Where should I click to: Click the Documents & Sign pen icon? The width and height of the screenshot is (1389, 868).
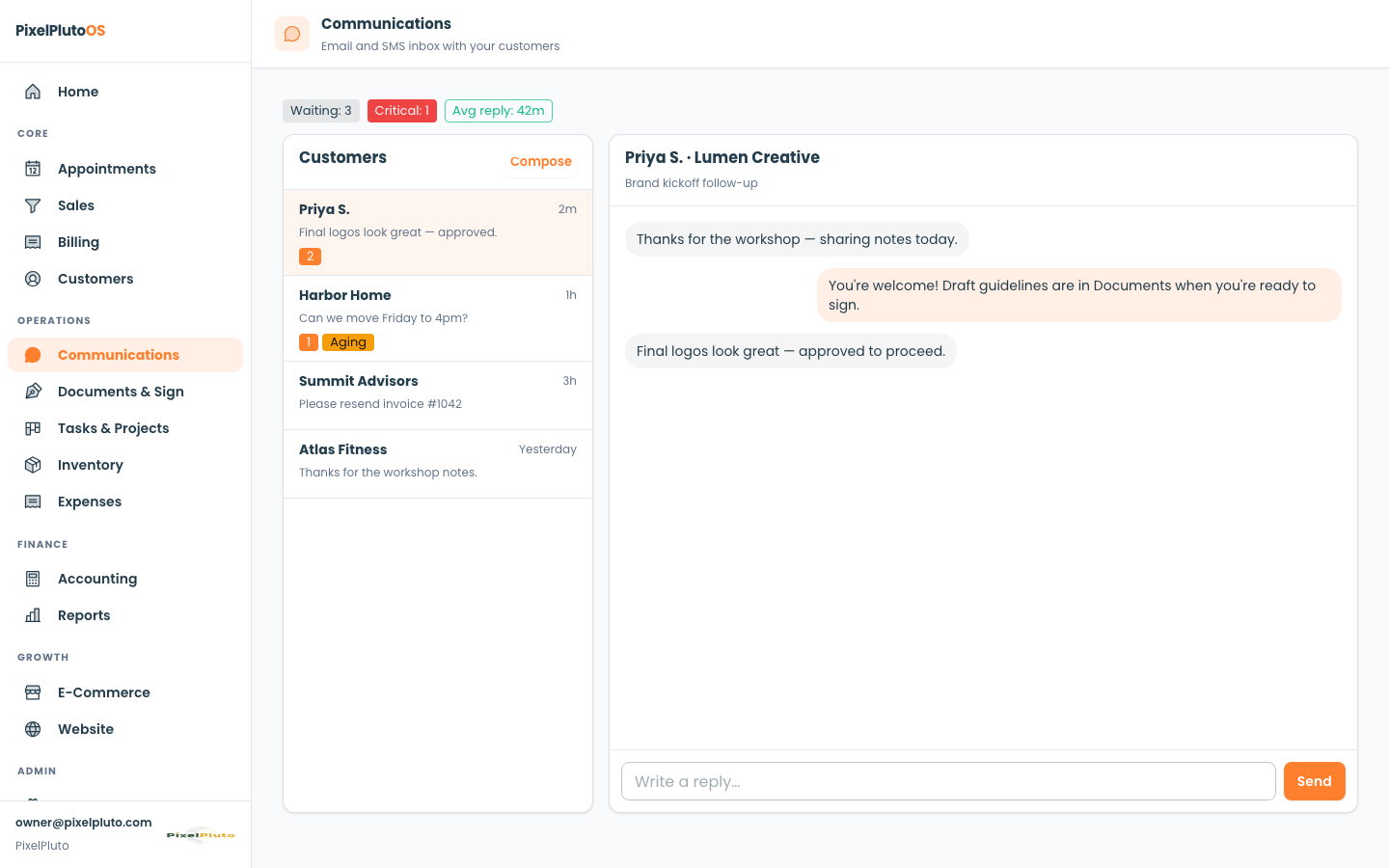pyautogui.click(x=33, y=392)
